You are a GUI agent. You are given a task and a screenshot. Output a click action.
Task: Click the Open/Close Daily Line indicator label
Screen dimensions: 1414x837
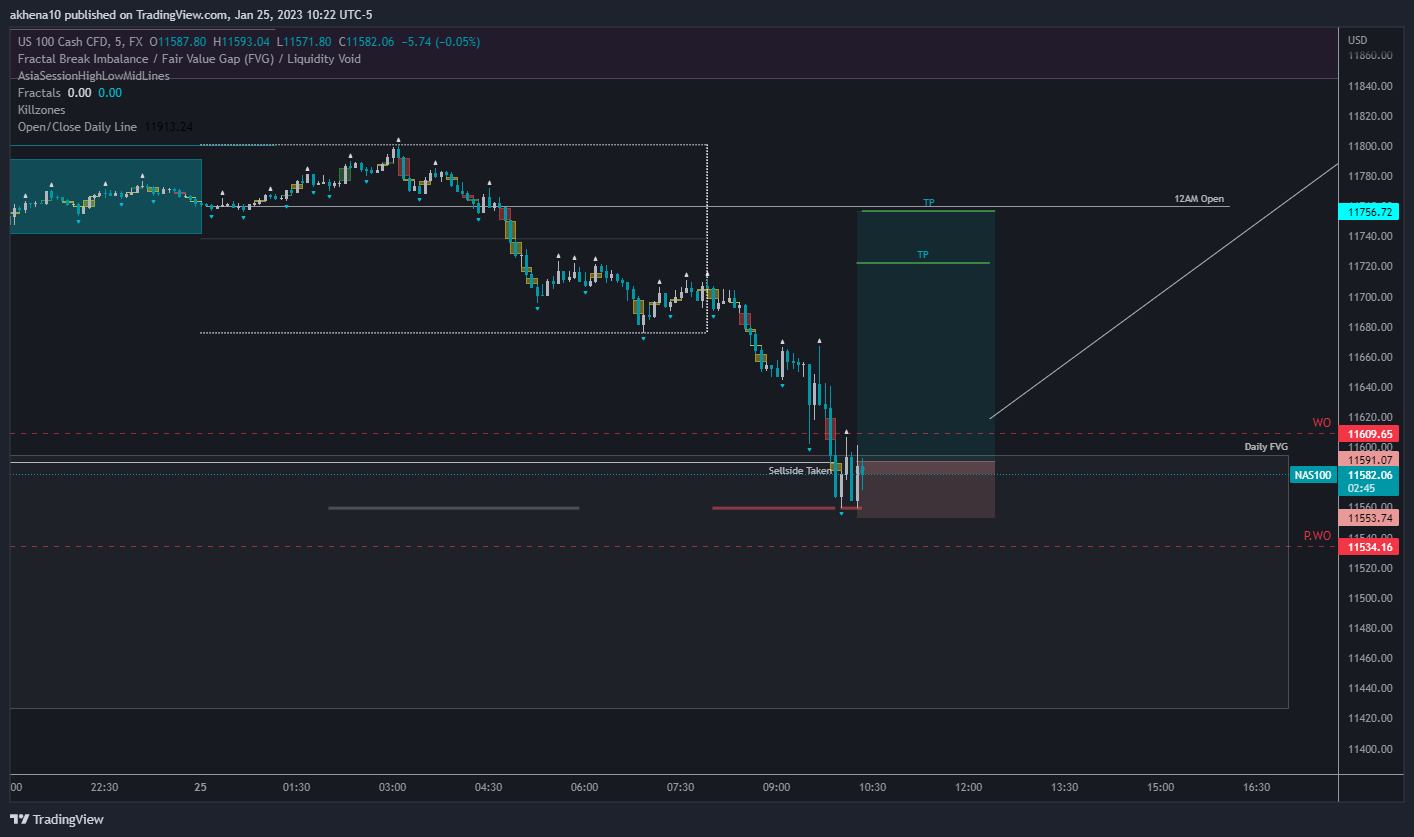click(77, 127)
